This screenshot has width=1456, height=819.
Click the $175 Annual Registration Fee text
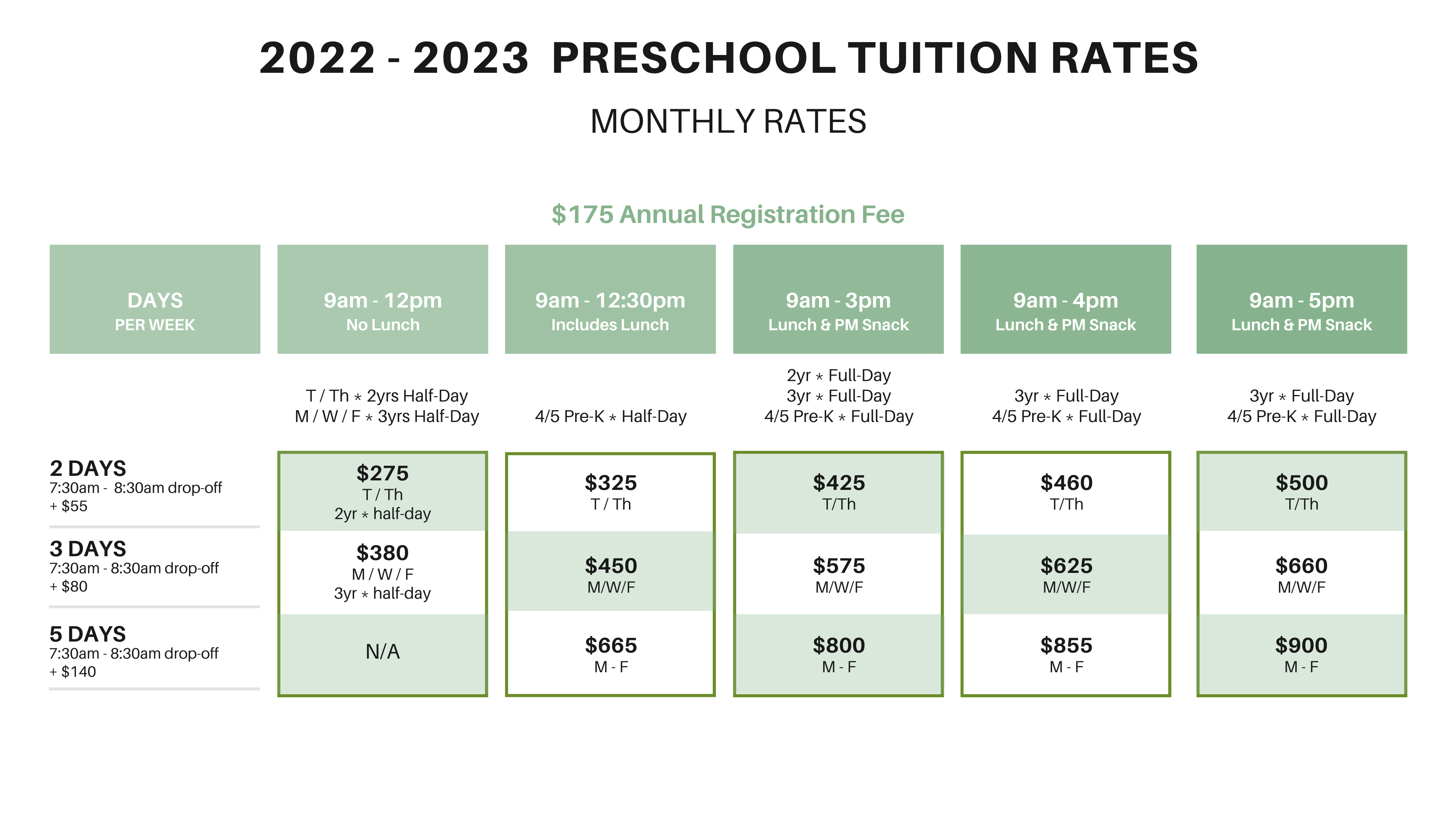coord(728,215)
